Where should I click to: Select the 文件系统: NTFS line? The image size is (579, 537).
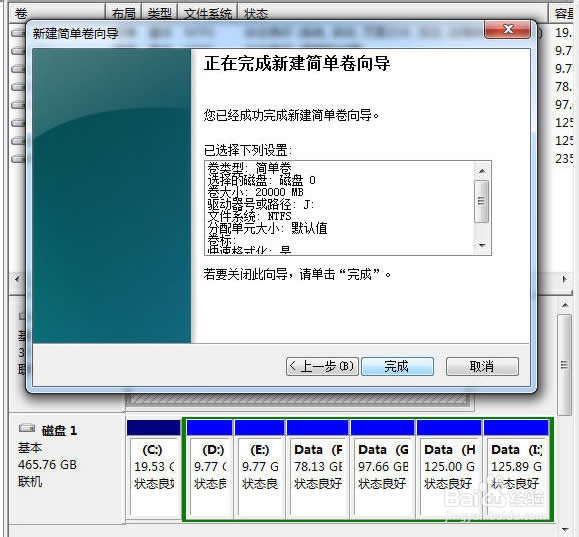249,216
